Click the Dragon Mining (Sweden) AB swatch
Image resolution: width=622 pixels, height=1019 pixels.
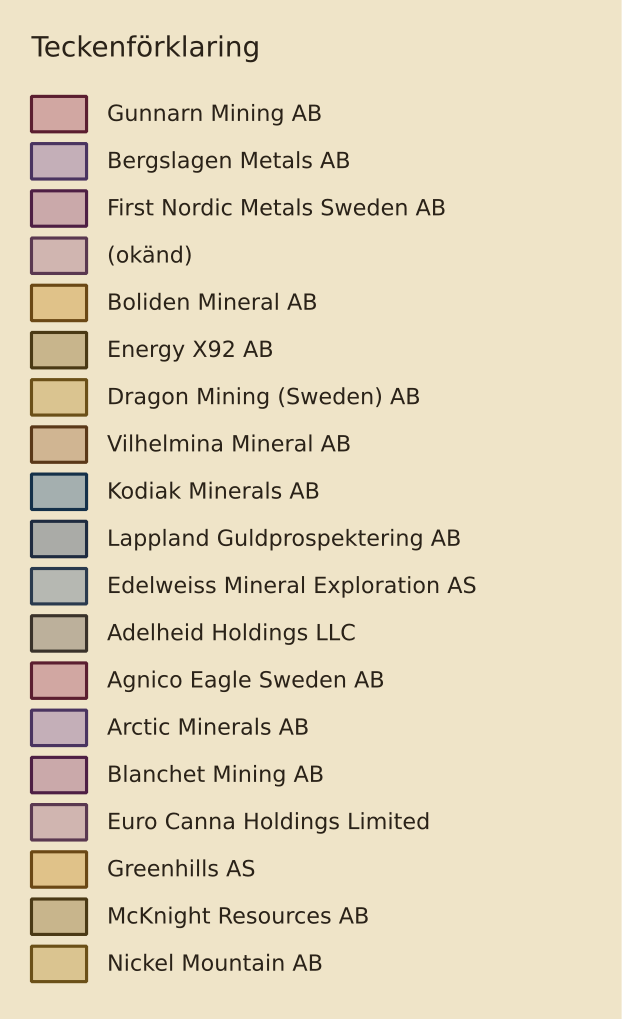click(59, 397)
